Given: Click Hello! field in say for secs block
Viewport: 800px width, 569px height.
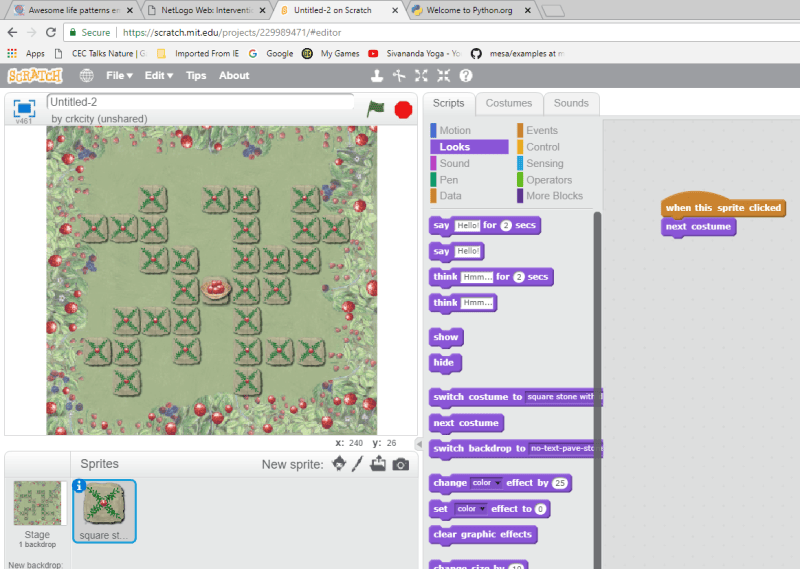Looking at the screenshot, I should click(x=467, y=226).
